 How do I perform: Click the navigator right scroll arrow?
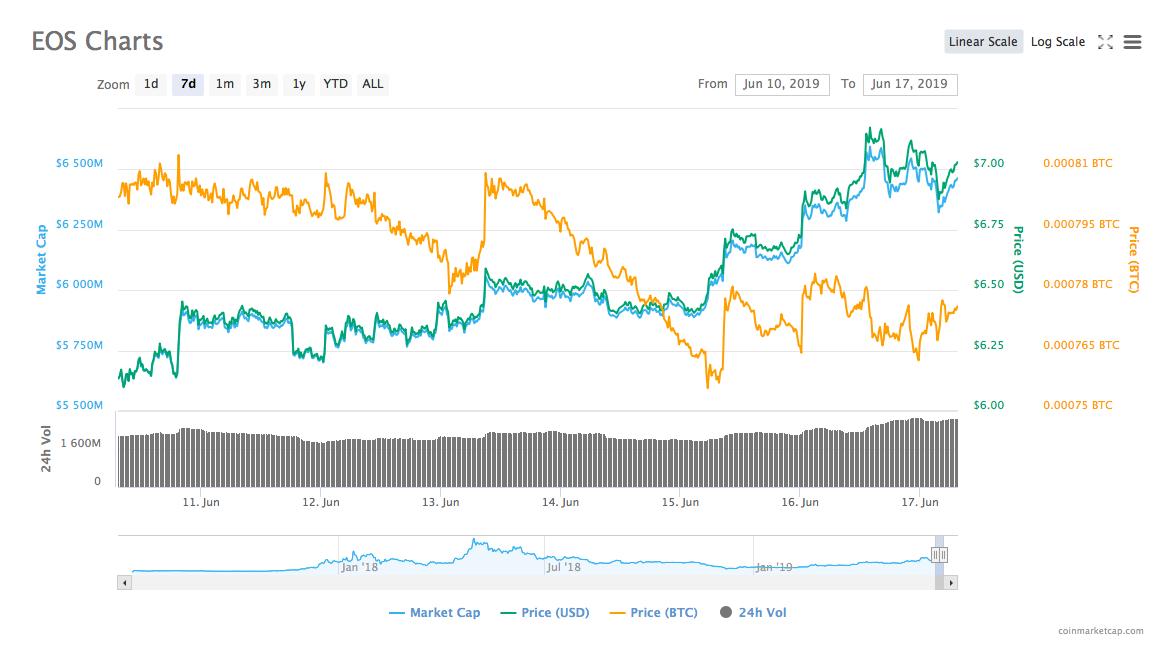pyautogui.click(x=951, y=582)
